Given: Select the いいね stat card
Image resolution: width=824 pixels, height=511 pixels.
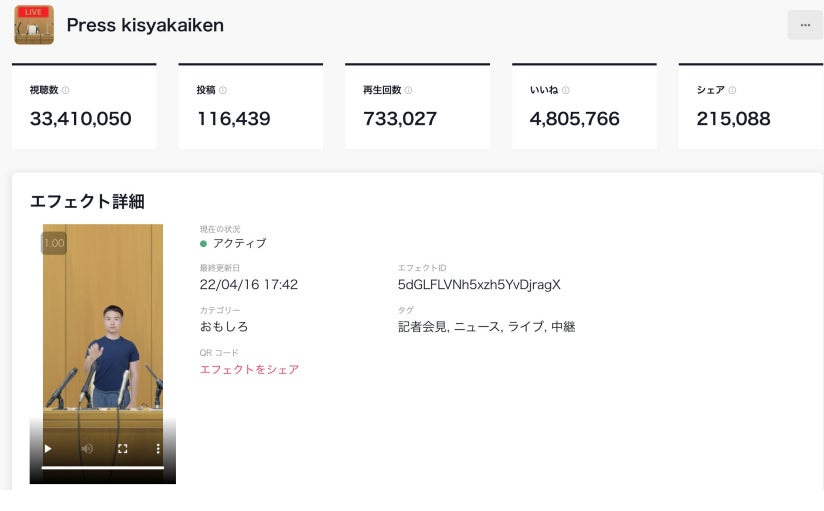Looking at the screenshot, I should coord(584,107).
